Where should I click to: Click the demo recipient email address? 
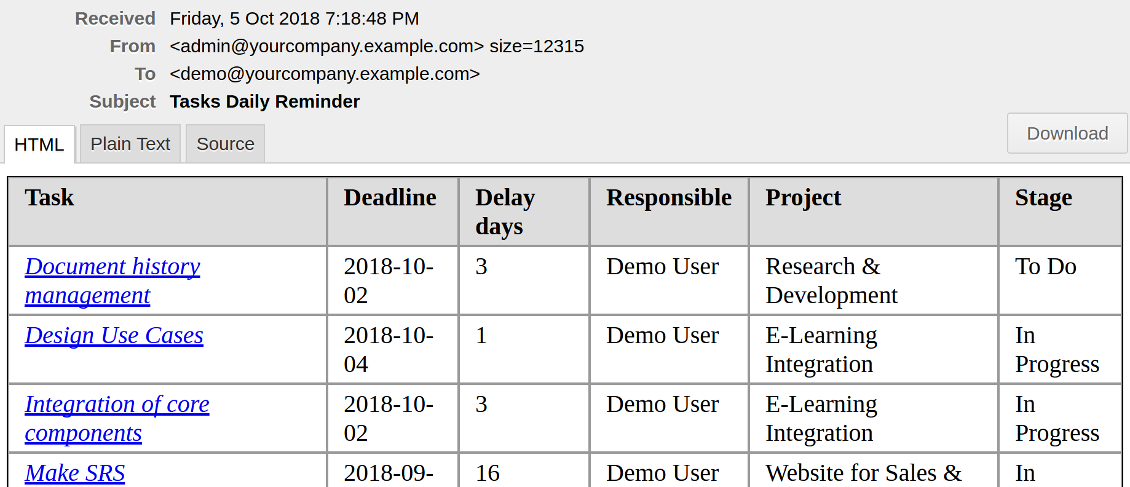(x=325, y=73)
